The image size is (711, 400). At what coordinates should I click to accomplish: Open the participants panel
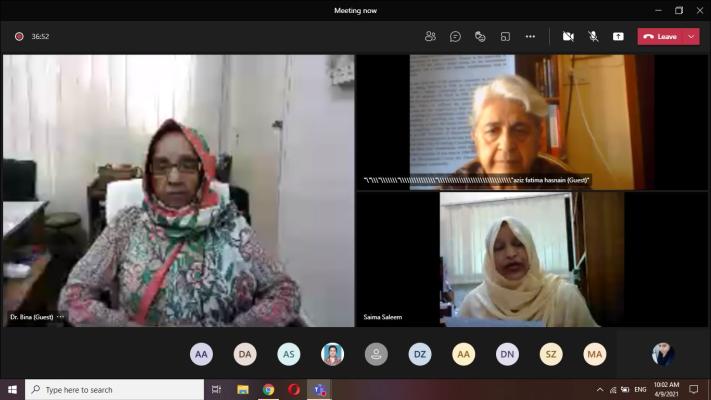[430, 36]
